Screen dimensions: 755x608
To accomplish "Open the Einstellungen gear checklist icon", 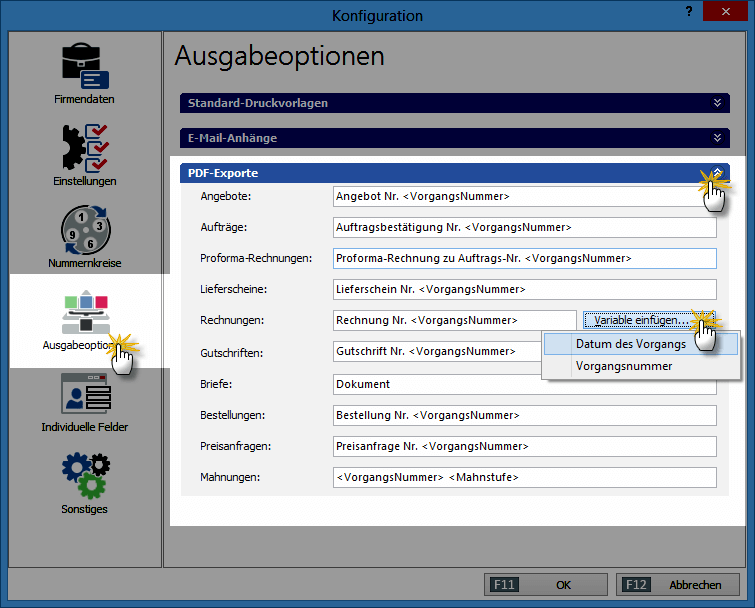I will (x=84, y=148).
